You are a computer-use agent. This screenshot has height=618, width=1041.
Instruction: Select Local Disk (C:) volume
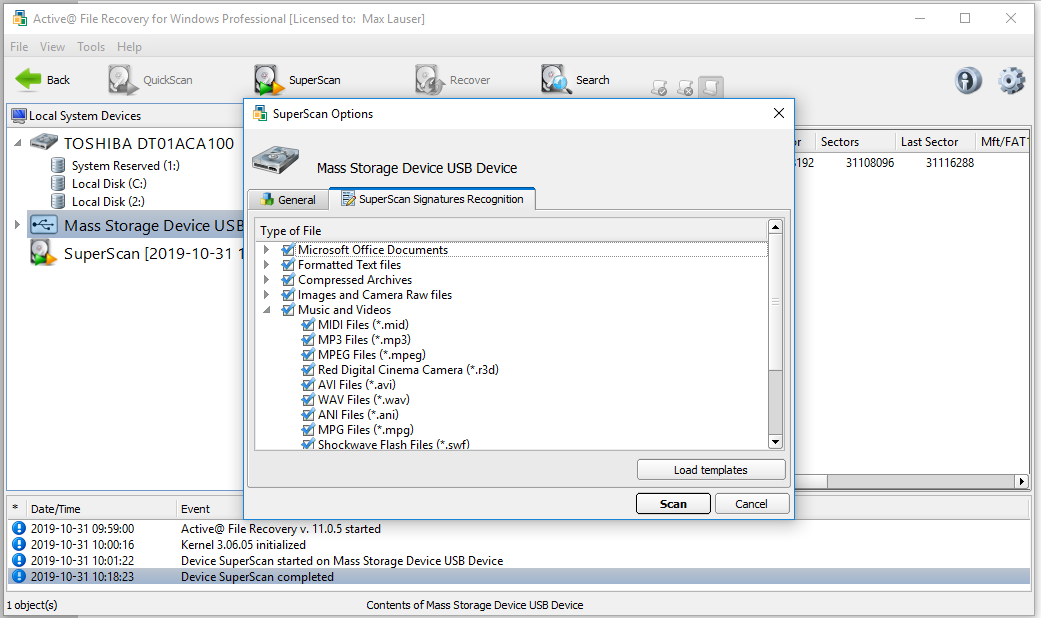[x=109, y=183]
